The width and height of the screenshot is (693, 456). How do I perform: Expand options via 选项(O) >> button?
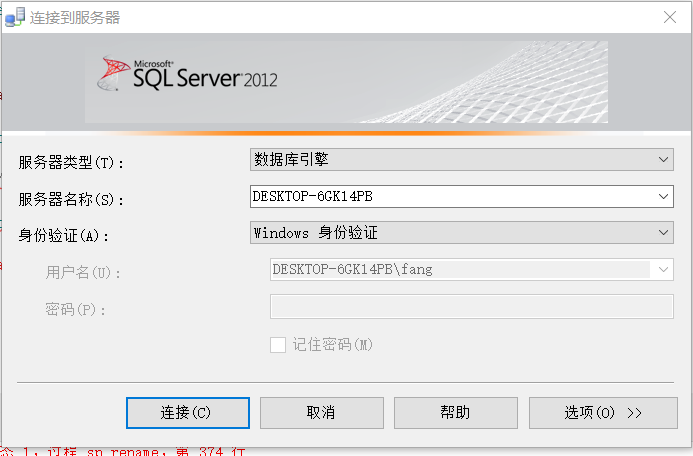[x=603, y=413]
